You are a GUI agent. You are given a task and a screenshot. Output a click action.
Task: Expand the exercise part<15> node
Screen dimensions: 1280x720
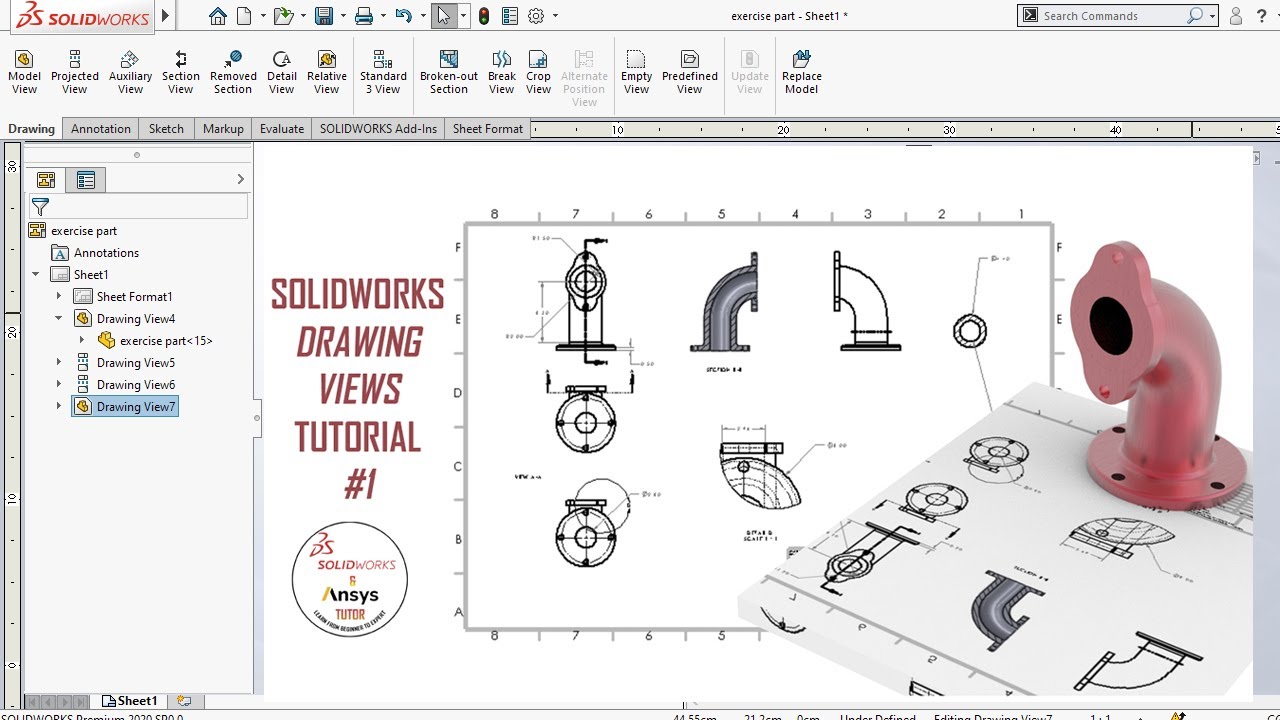82,340
